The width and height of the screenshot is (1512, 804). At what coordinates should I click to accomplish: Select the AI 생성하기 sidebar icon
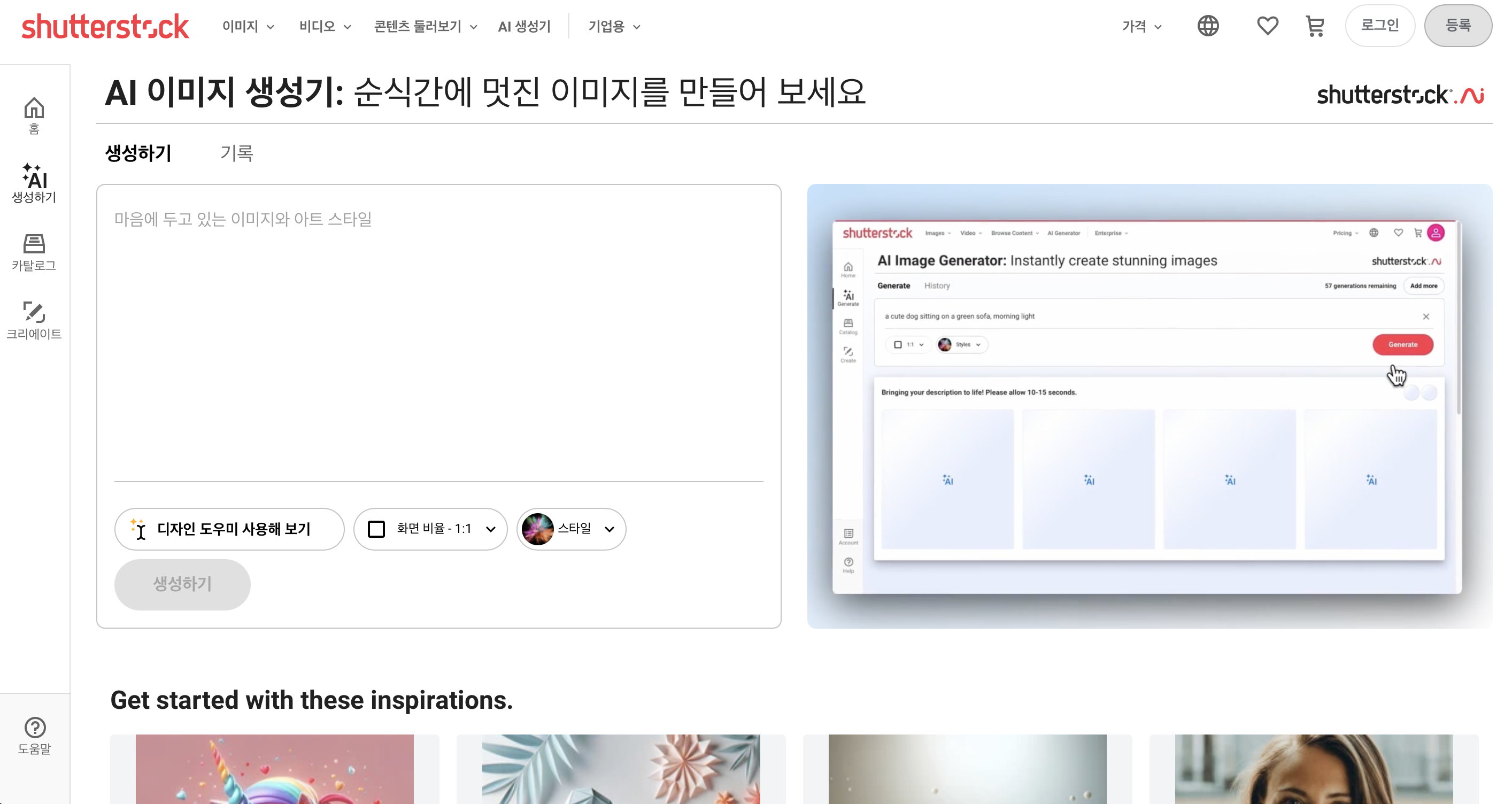pos(34,185)
